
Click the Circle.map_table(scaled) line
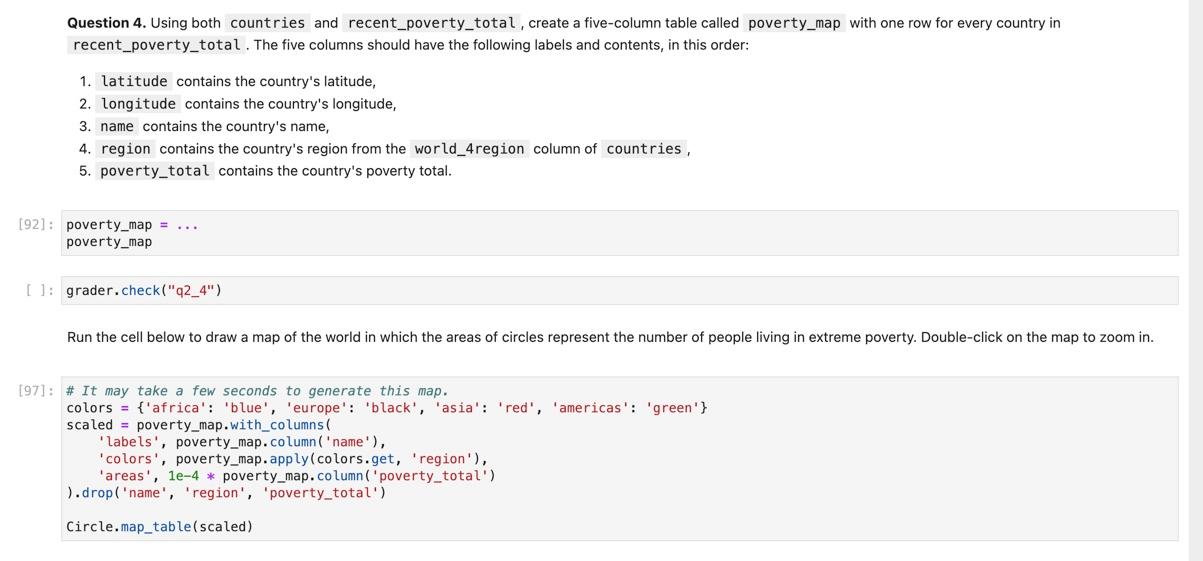[160, 527]
